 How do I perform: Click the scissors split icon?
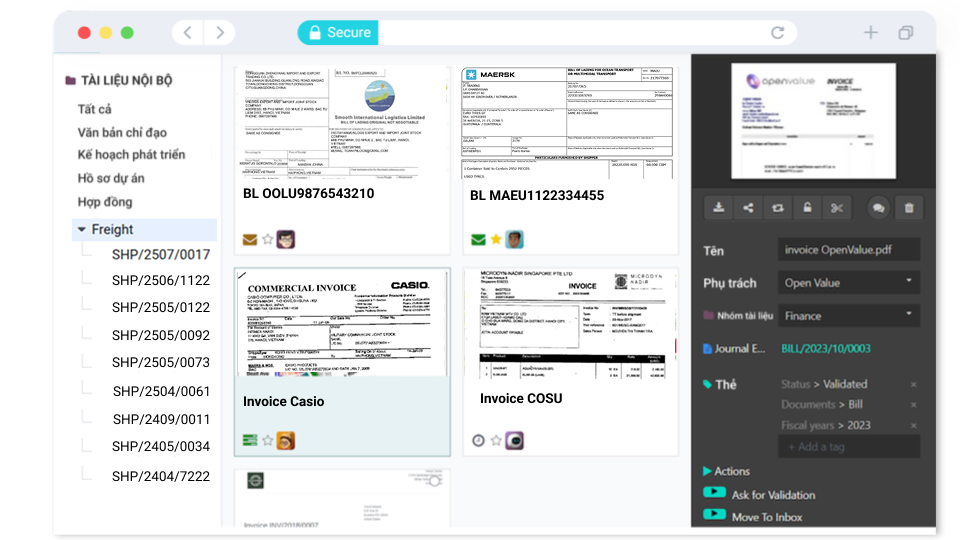(x=837, y=208)
